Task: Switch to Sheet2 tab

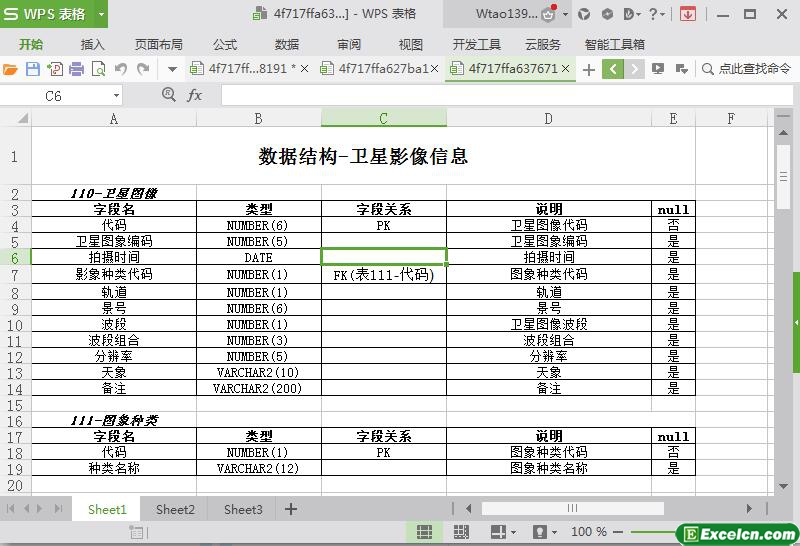Action: coord(175,509)
